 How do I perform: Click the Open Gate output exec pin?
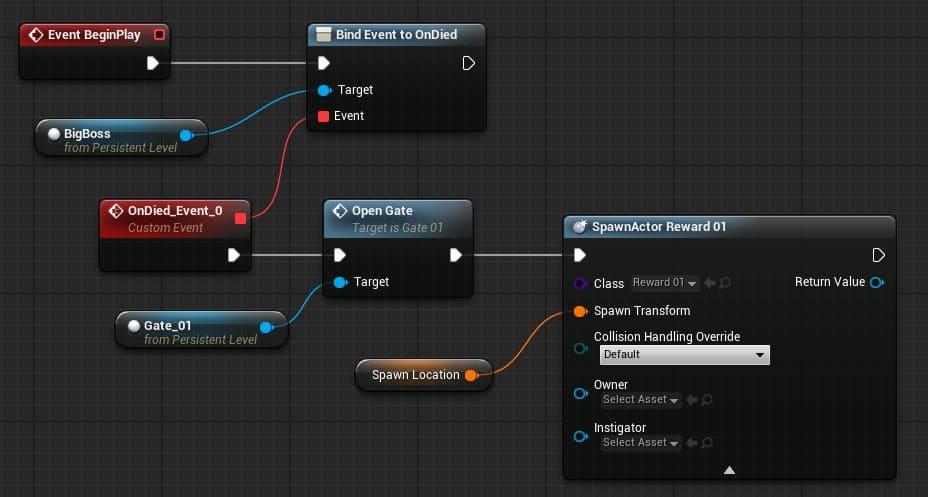455,255
